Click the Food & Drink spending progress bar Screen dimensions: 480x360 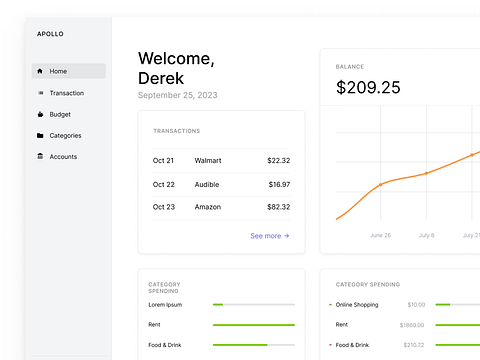(x=254, y=345)
